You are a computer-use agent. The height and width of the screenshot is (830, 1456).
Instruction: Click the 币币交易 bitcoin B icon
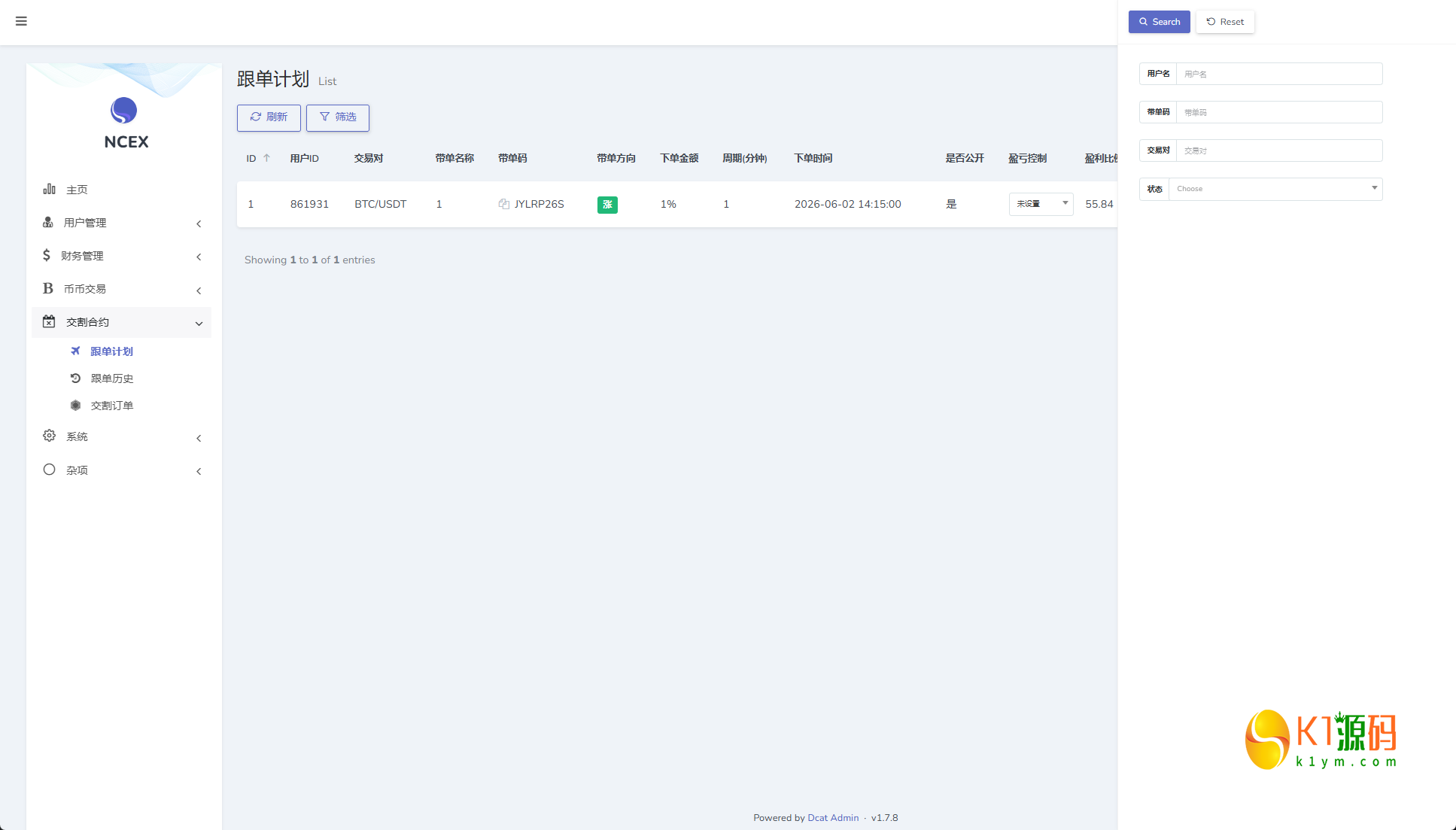tap(48, 288)
